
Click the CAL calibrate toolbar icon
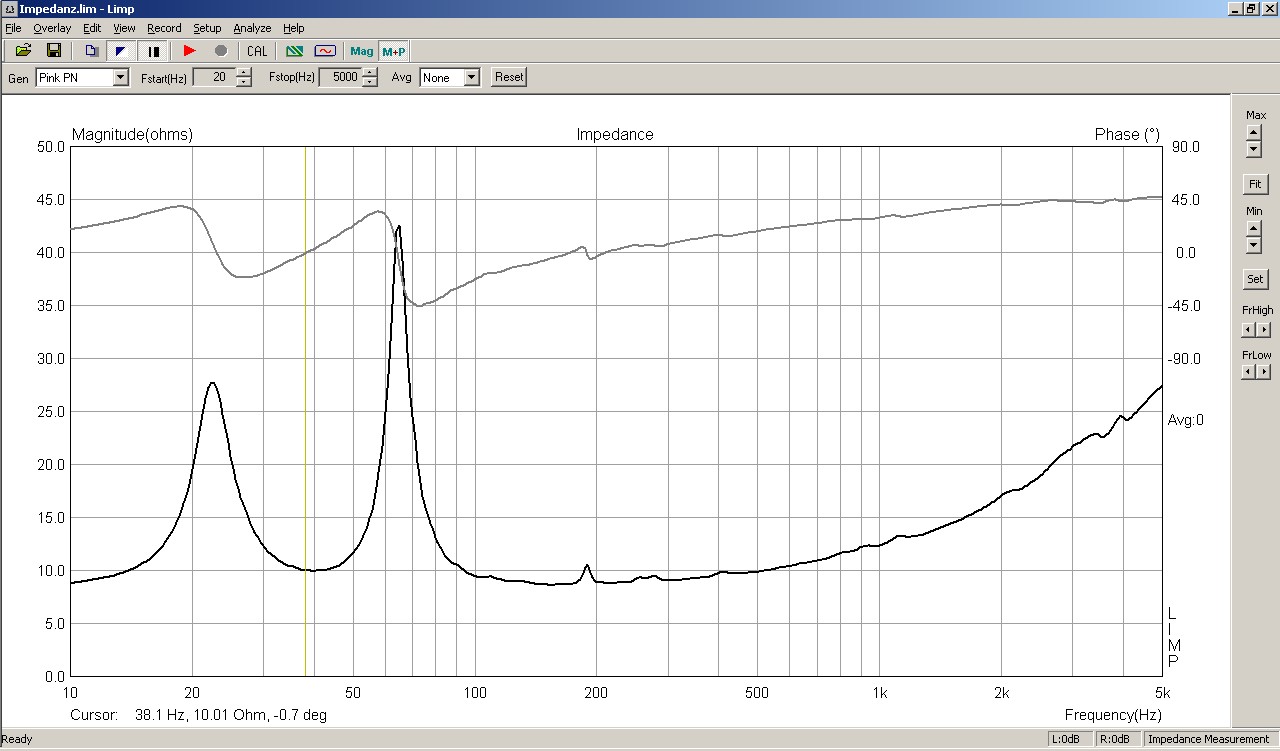click(257, 51)
